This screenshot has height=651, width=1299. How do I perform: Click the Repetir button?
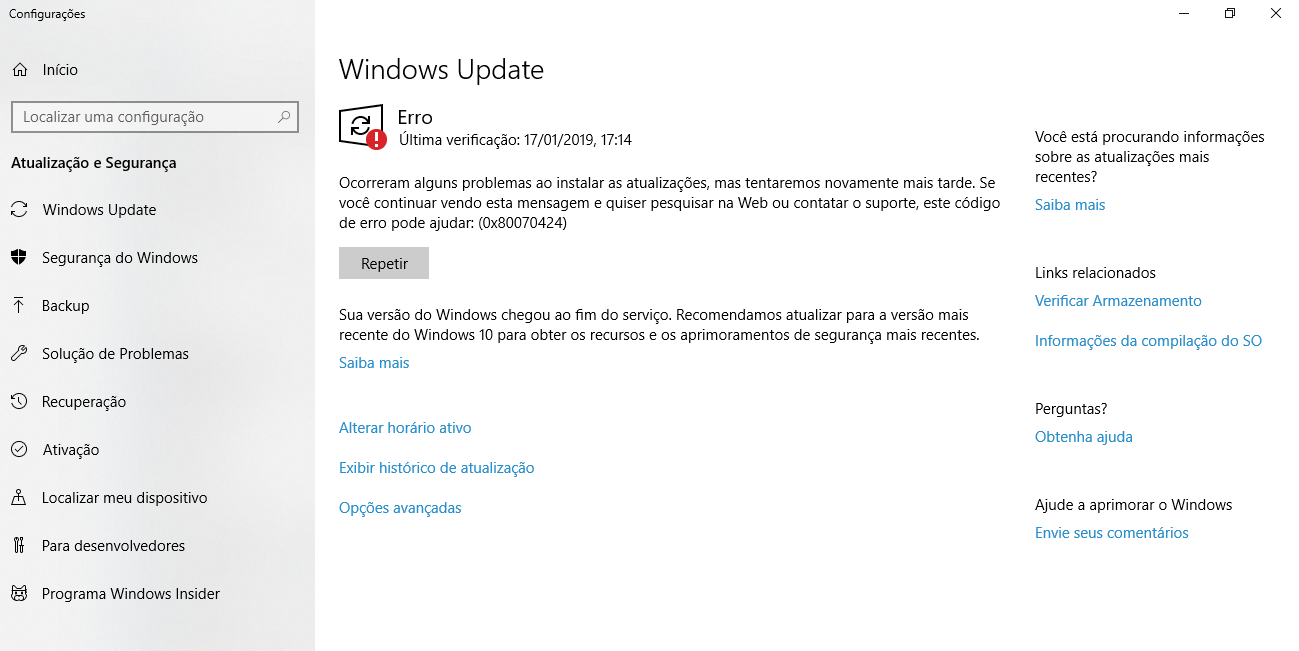tap(384, 263)
